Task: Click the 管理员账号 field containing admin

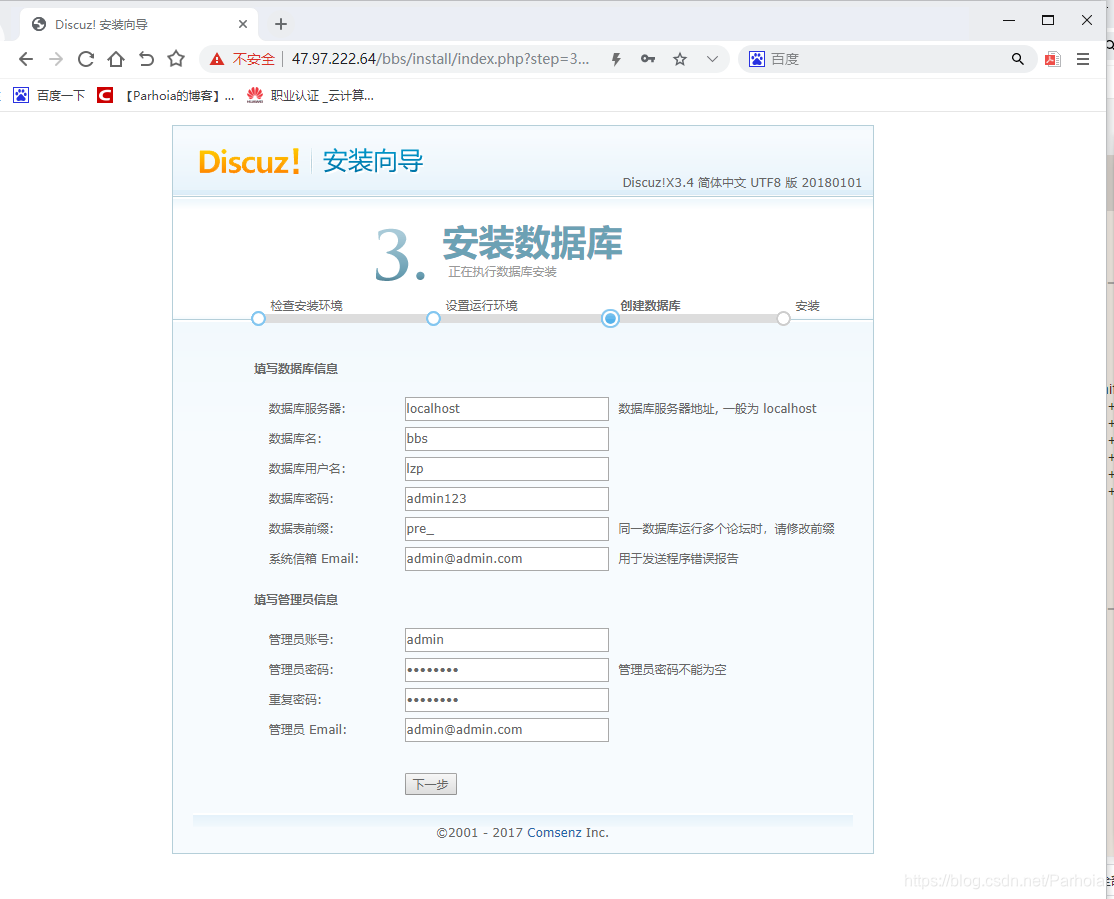Action: click(x=507, y=640)
